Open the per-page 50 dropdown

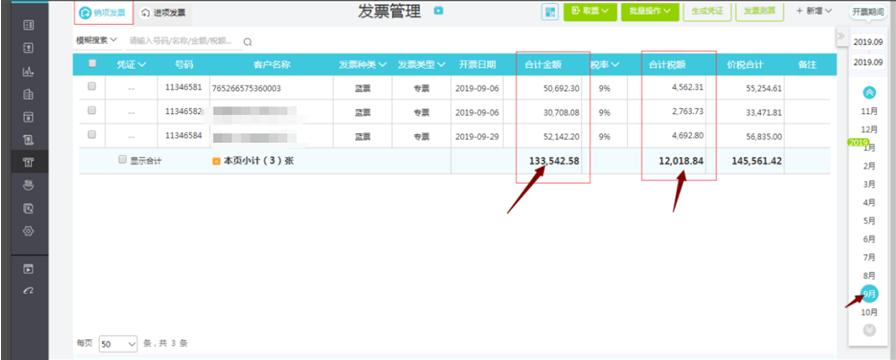118,343
